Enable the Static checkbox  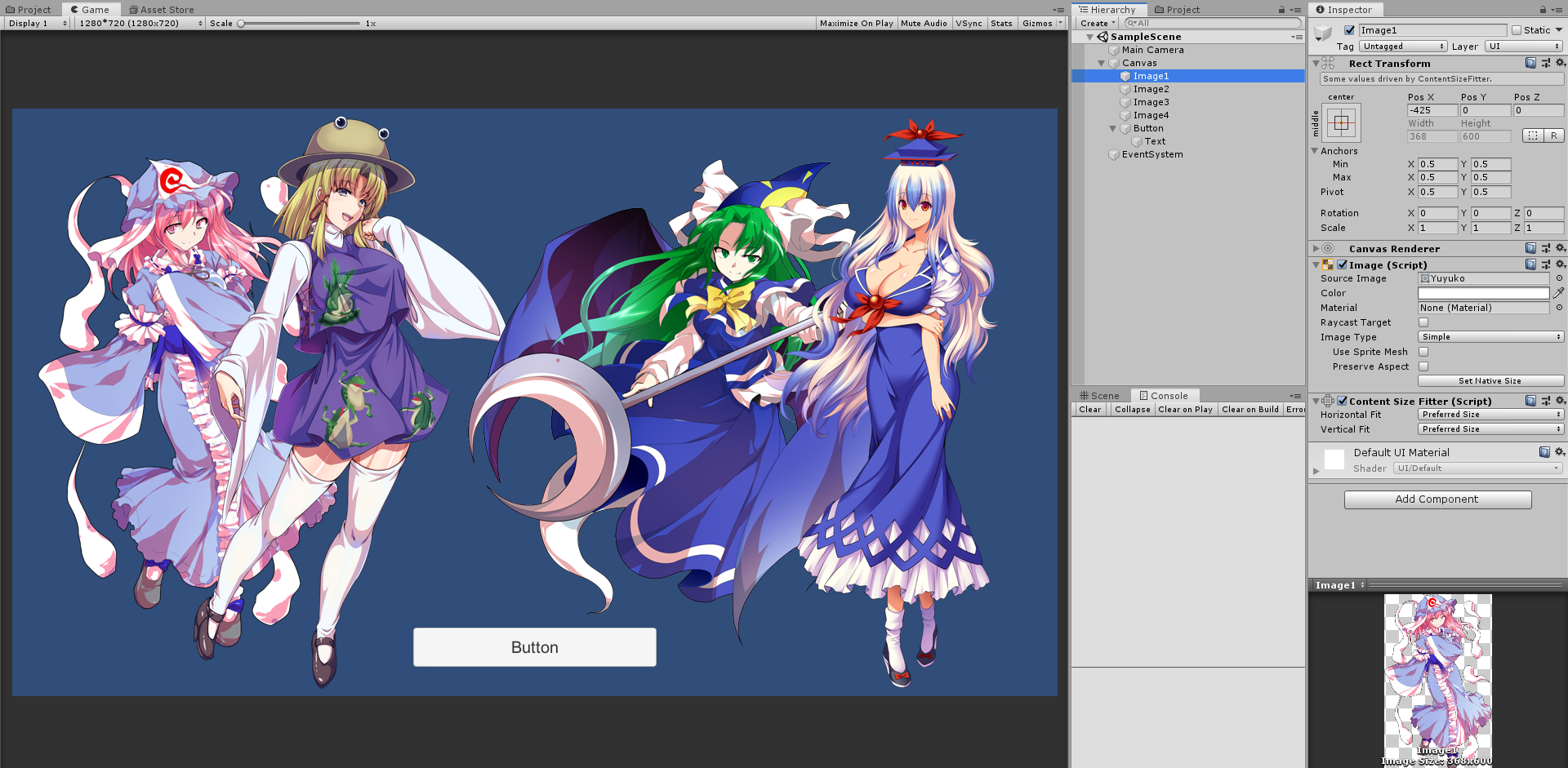pos(1517,30)
